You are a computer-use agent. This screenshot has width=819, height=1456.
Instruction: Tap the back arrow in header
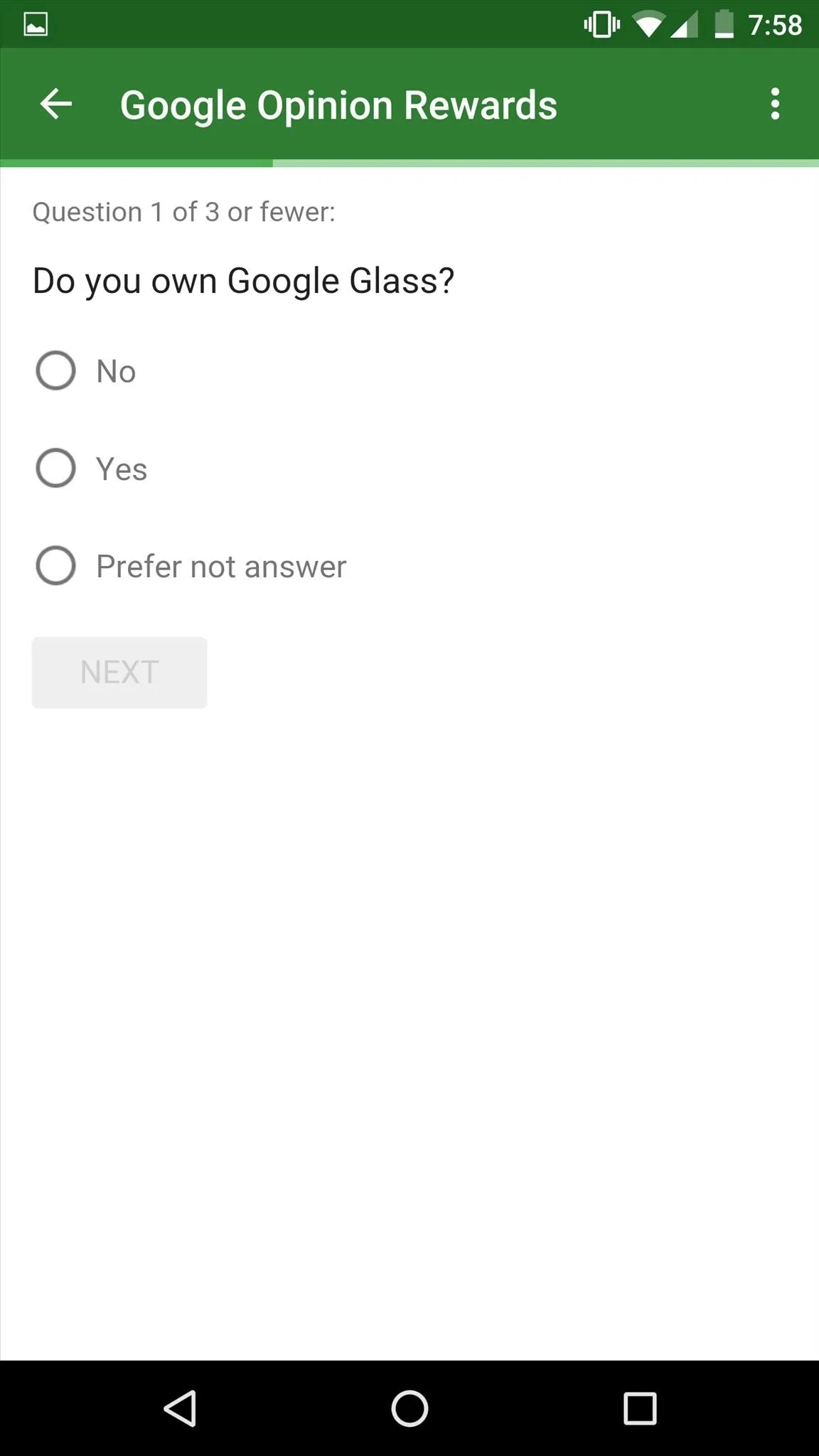click(x=55, y=105)
